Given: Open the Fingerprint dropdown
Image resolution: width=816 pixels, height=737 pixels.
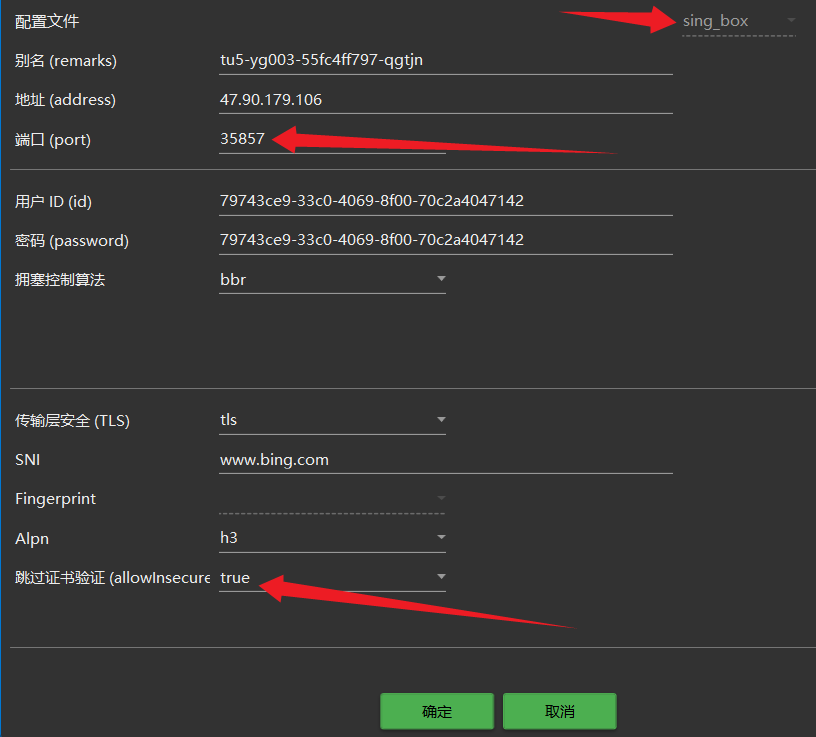Looking at the screenshot, I should point(332,499).
